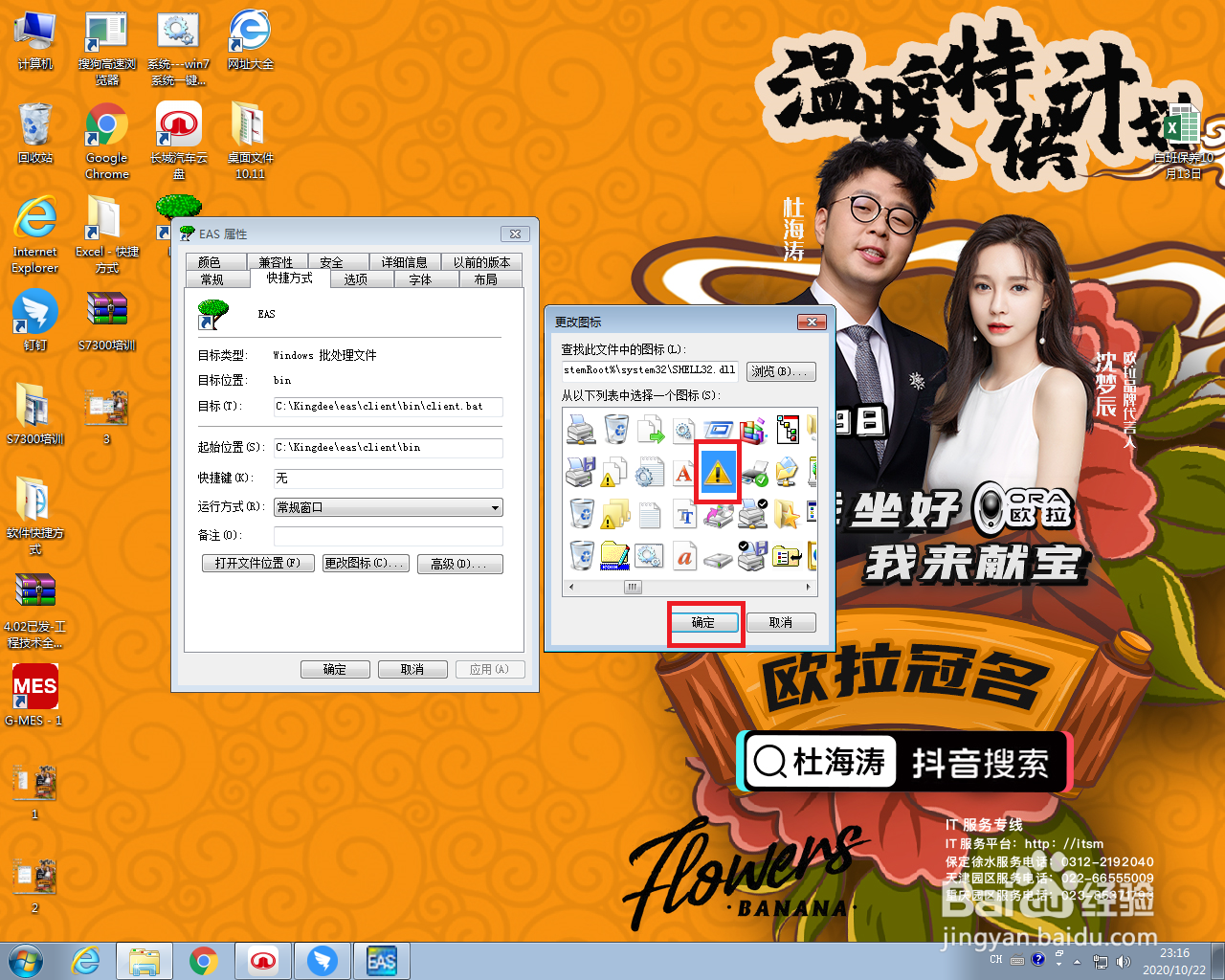Select the 计算机 desktop icon
The width and height of the screenshot is (1225, 980).
point(35,41)
